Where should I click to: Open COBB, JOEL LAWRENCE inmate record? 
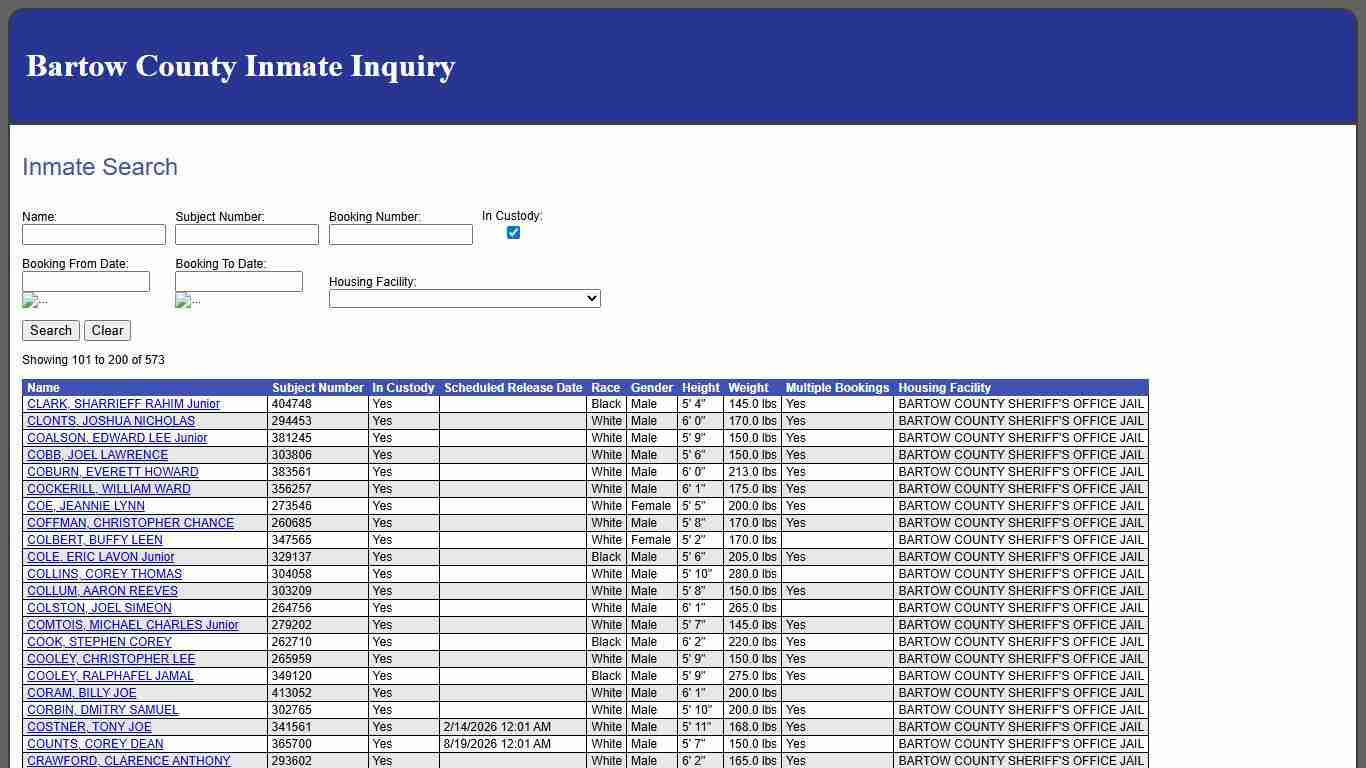[x=96, y=455]
